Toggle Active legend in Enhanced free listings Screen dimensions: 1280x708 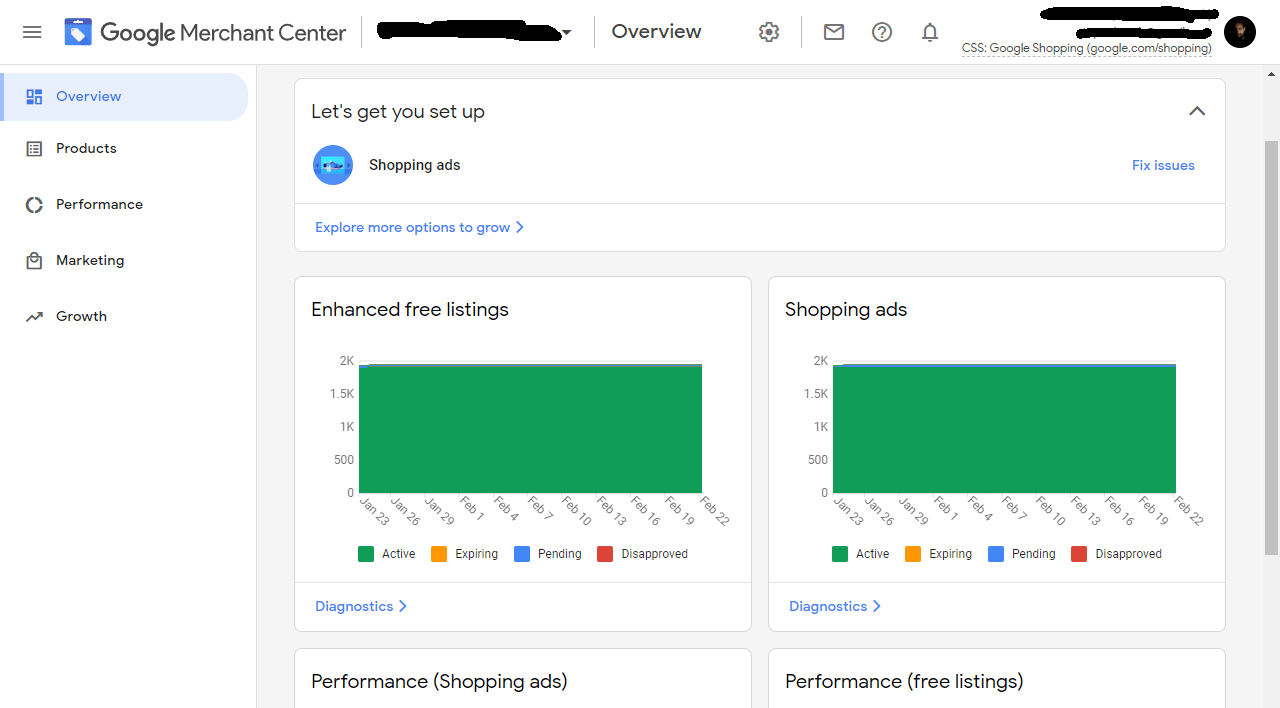coord(386,554)
